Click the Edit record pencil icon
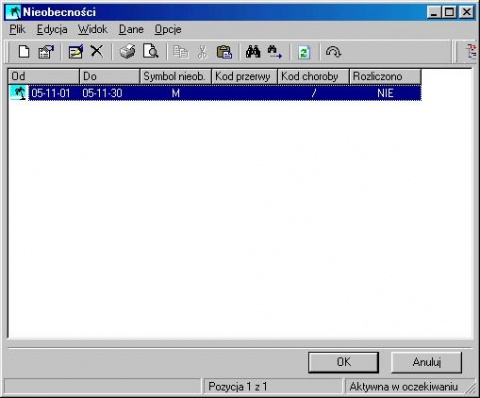The height and width of the screenshot is (398, 480). point(76,52)
